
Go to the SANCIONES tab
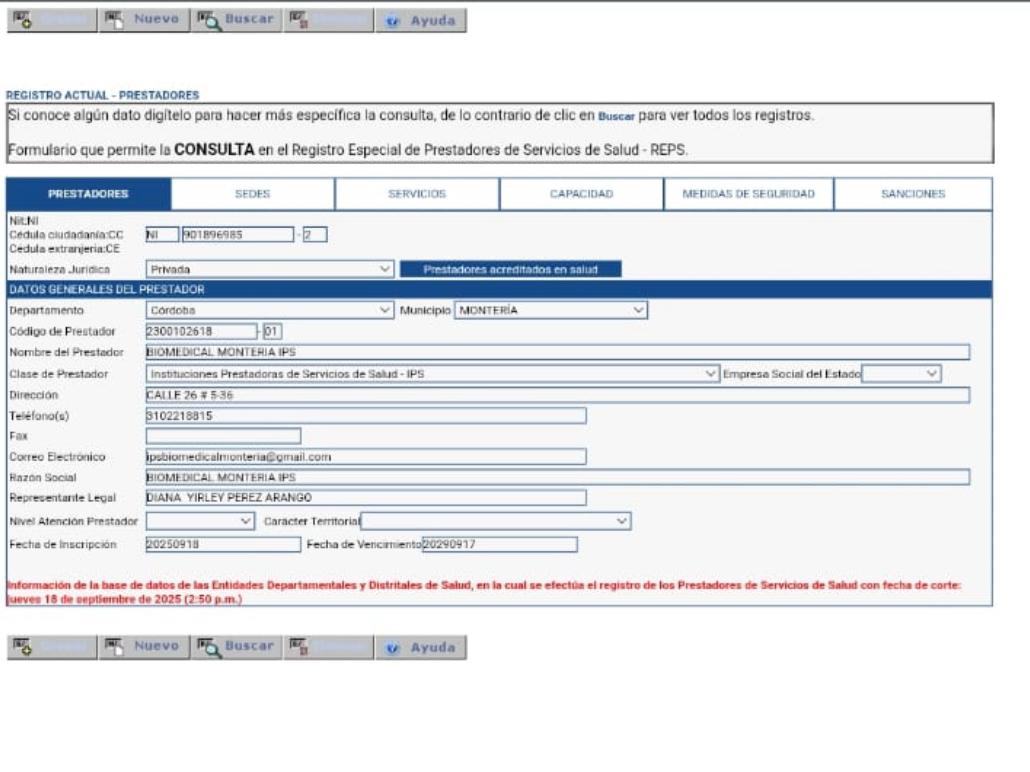[x=913, y=194]
